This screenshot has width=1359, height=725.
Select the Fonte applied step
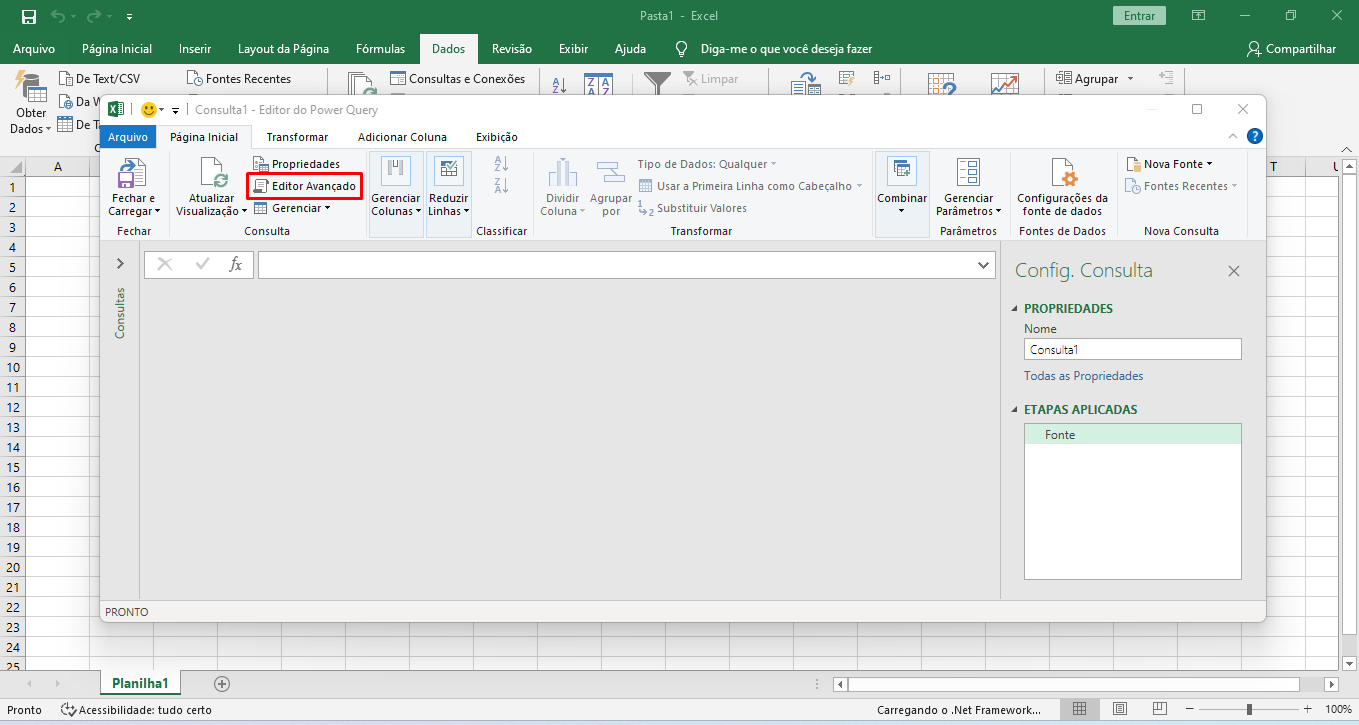[x=1060, y=435]
